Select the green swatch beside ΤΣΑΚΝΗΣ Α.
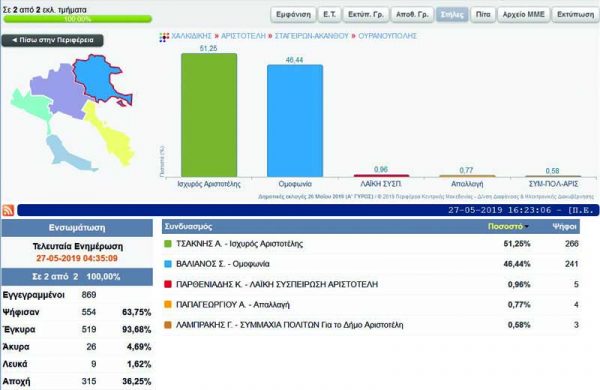This screenshot has height=390, width=600. pyautogui.click(x=168, y=244)
